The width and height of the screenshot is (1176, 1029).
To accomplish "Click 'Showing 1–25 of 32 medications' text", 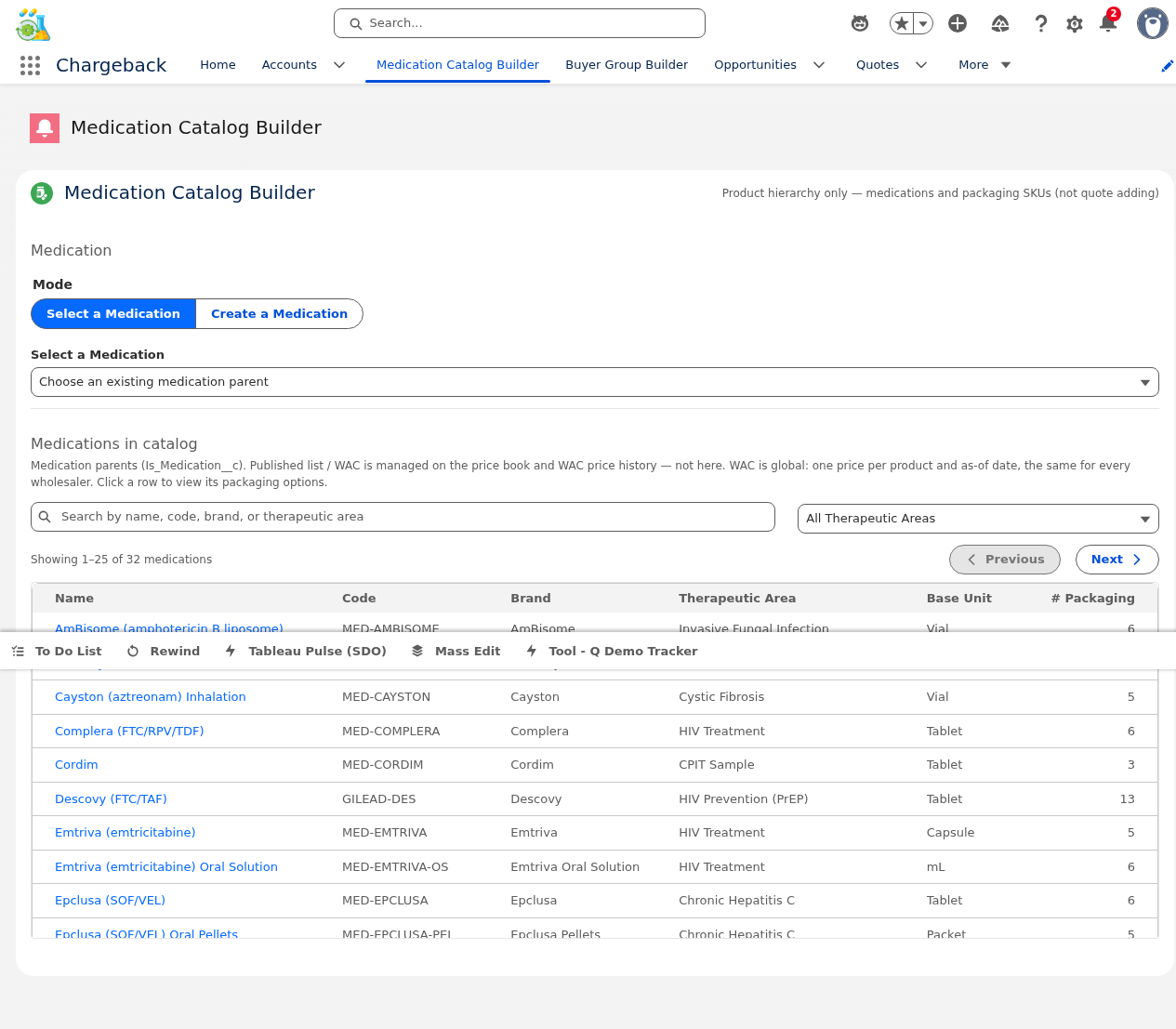I will click(x=122, y=560).
